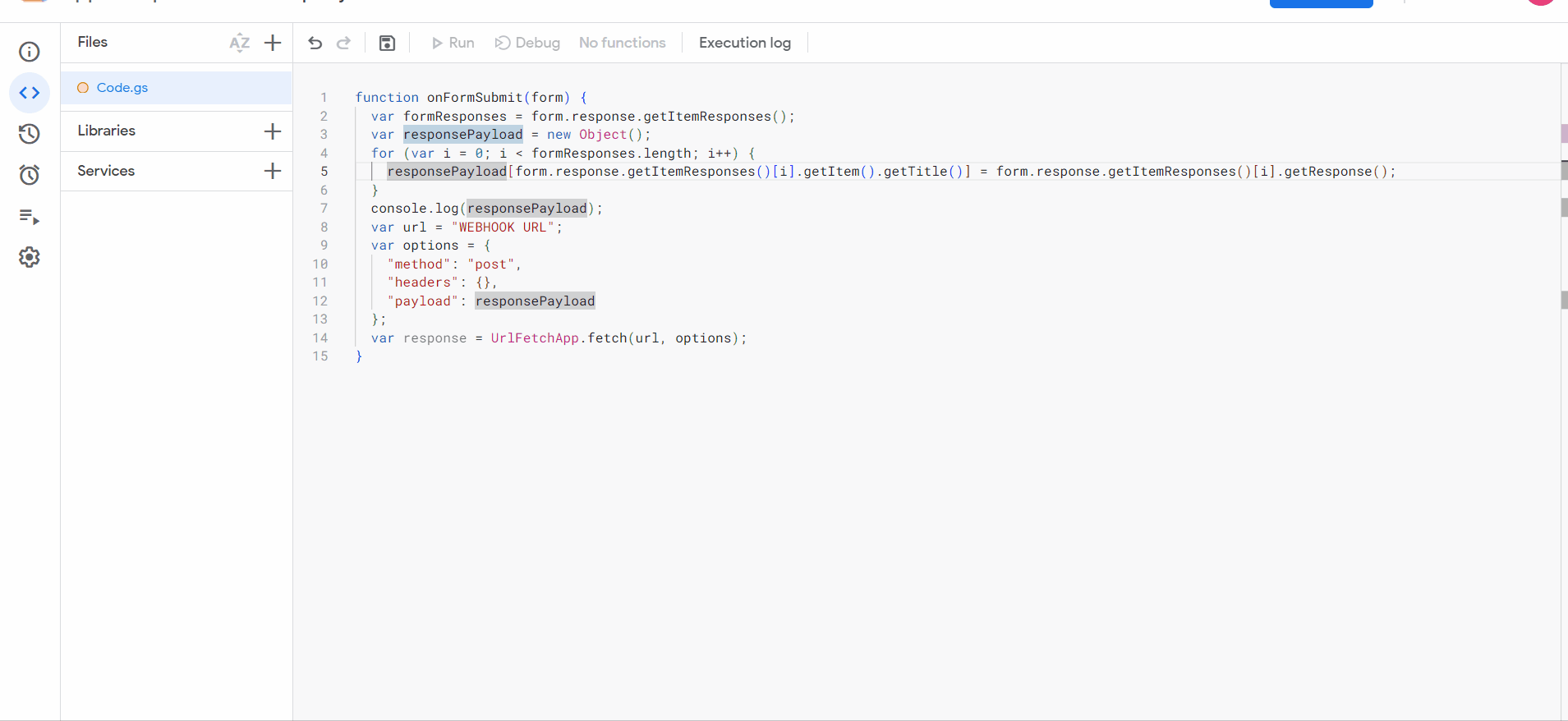Open the Execution log
This screenshot has height=721, width=1568.
click(744, 43)
